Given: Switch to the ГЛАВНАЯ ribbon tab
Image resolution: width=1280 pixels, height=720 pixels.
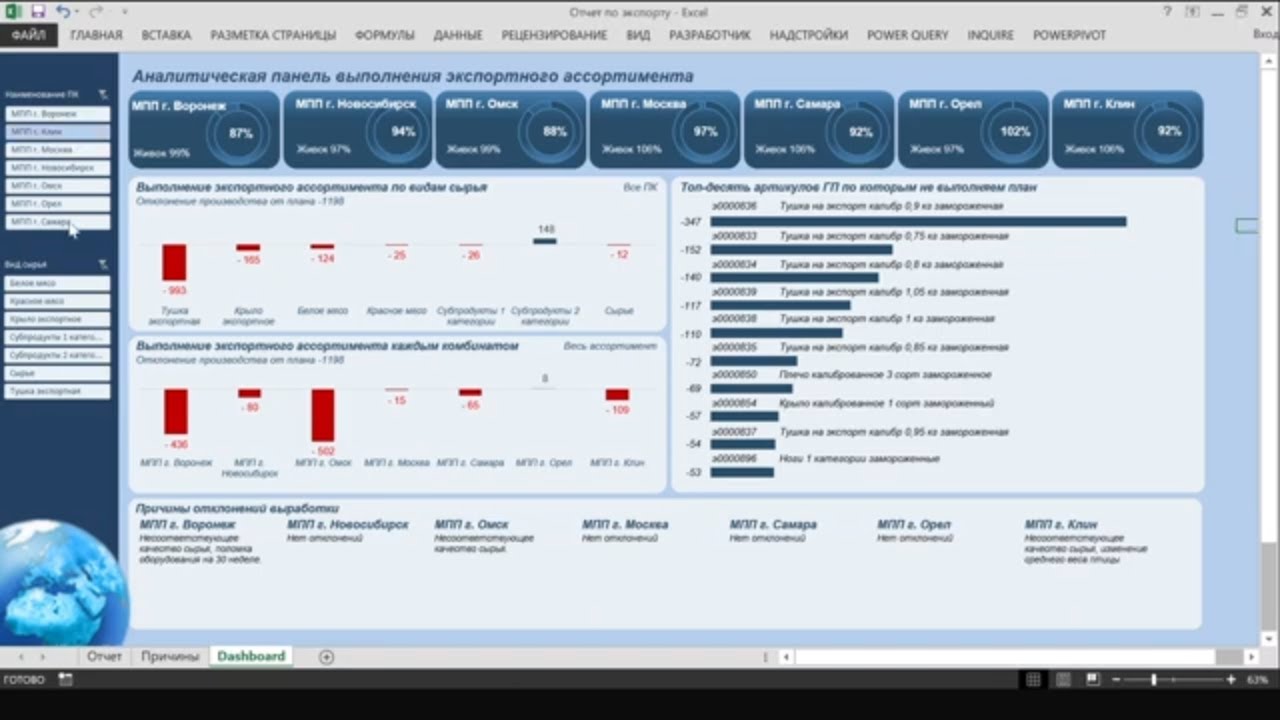Looking at the screenshot, I should tap(96, 35).
